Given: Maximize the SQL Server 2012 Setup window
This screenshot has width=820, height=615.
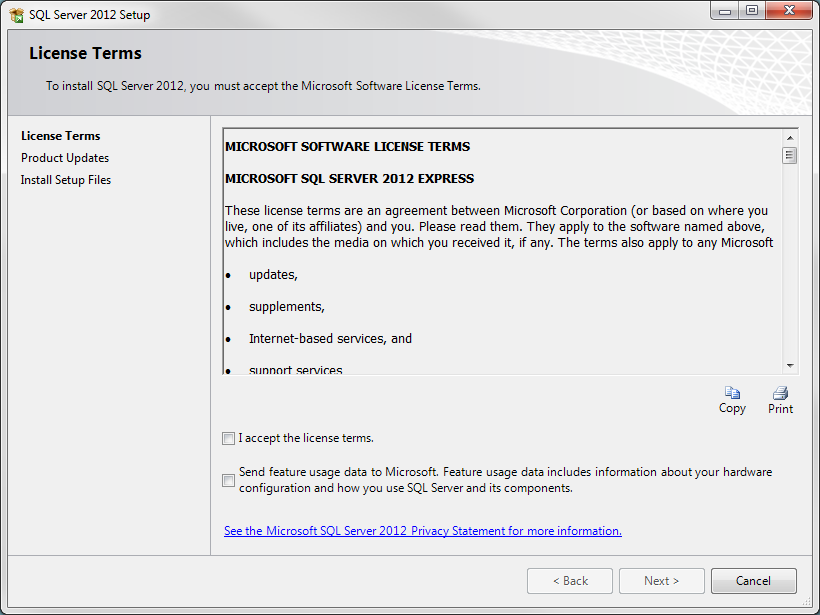Looking at the screenshot, I should pos(752,11).
